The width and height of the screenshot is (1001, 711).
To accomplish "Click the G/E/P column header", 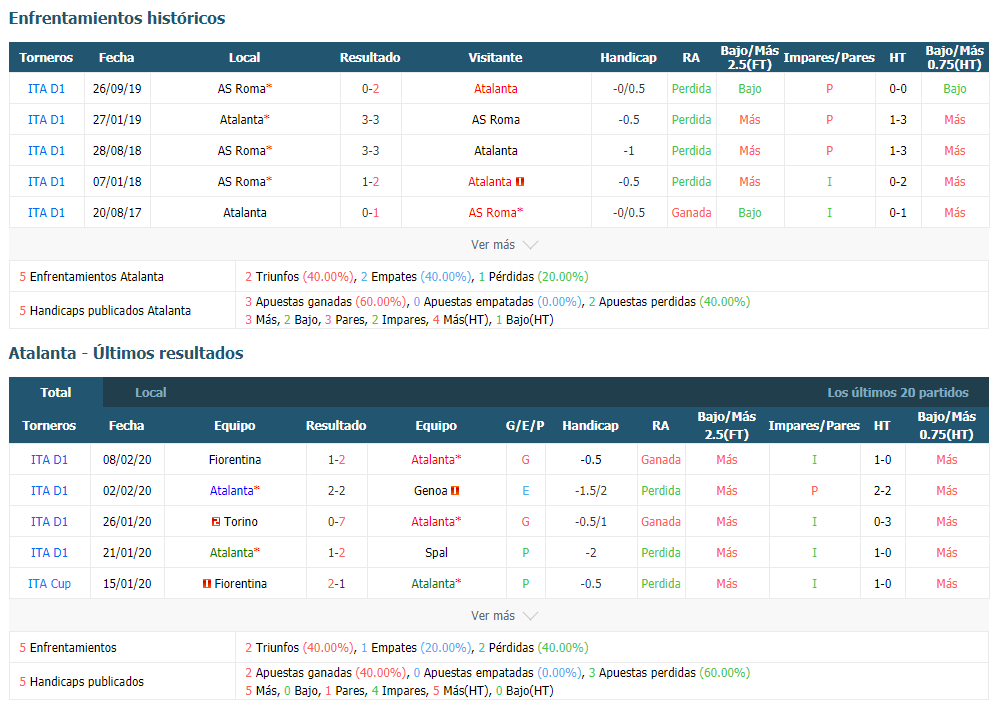I will 525,425.
